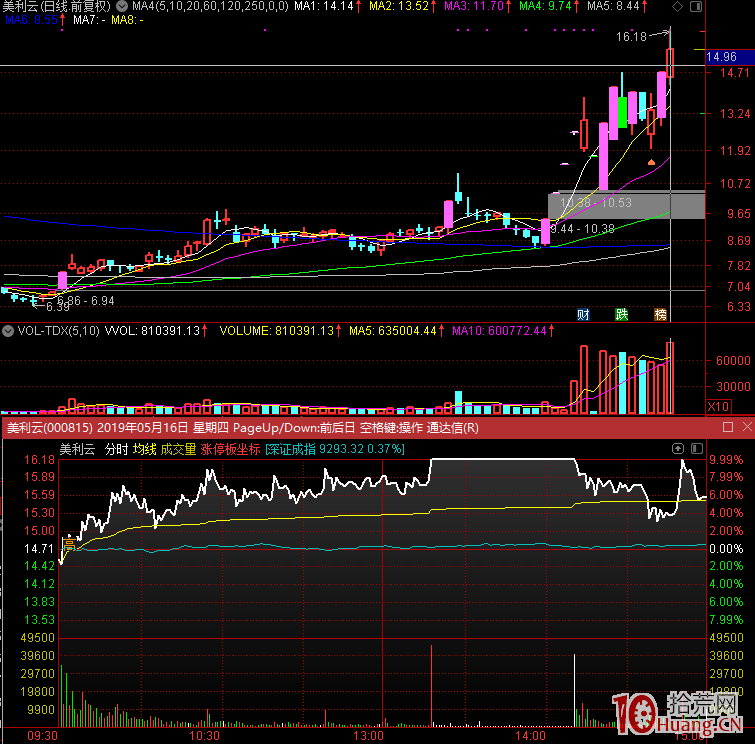Expand the VOL-TDX indicator dropdown arrow
Viewport: 755px width, 744px height.
click(8, 331)
